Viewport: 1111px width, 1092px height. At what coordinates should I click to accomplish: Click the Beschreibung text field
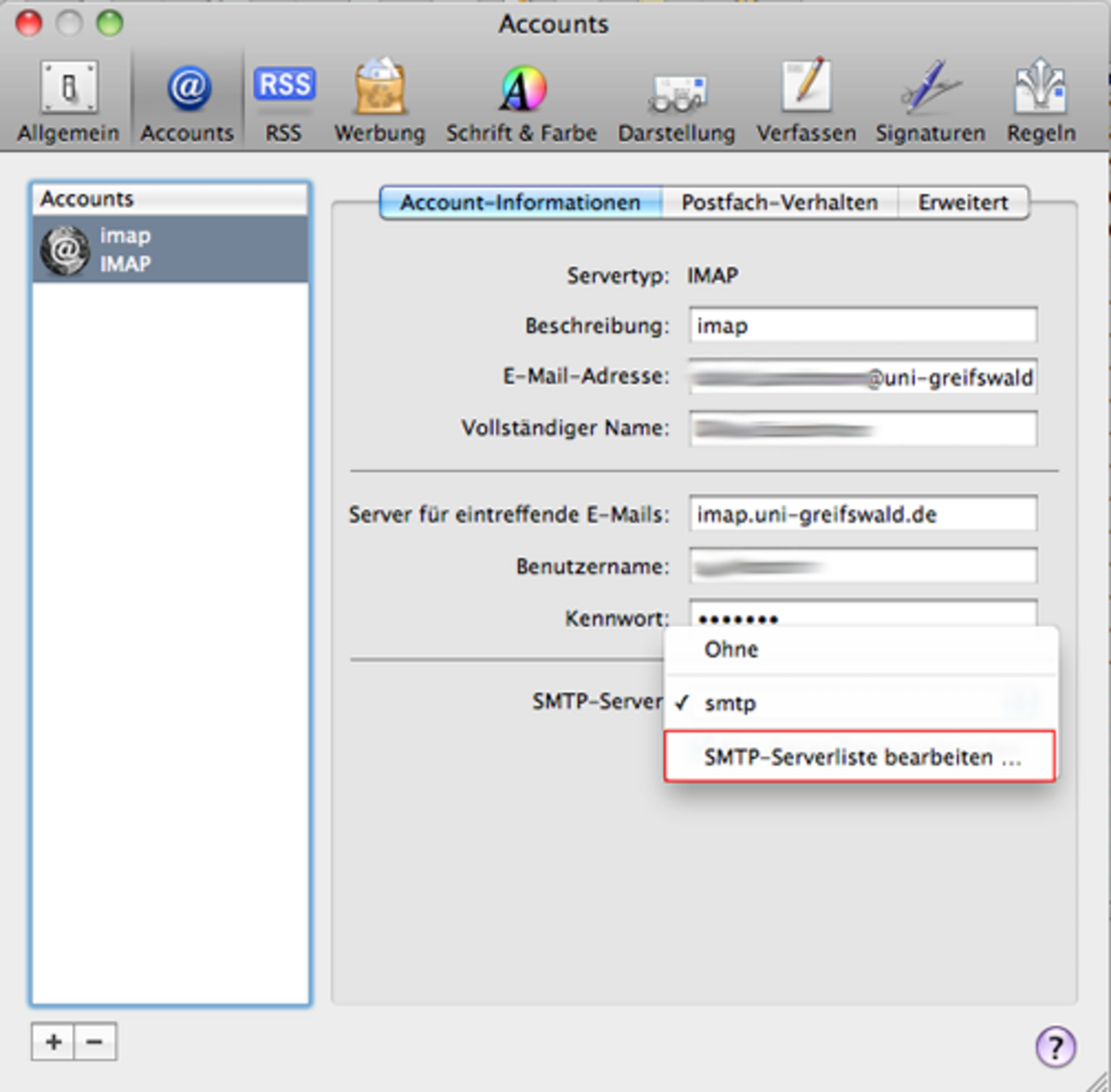pyautogui.click(x=862, y=326)
